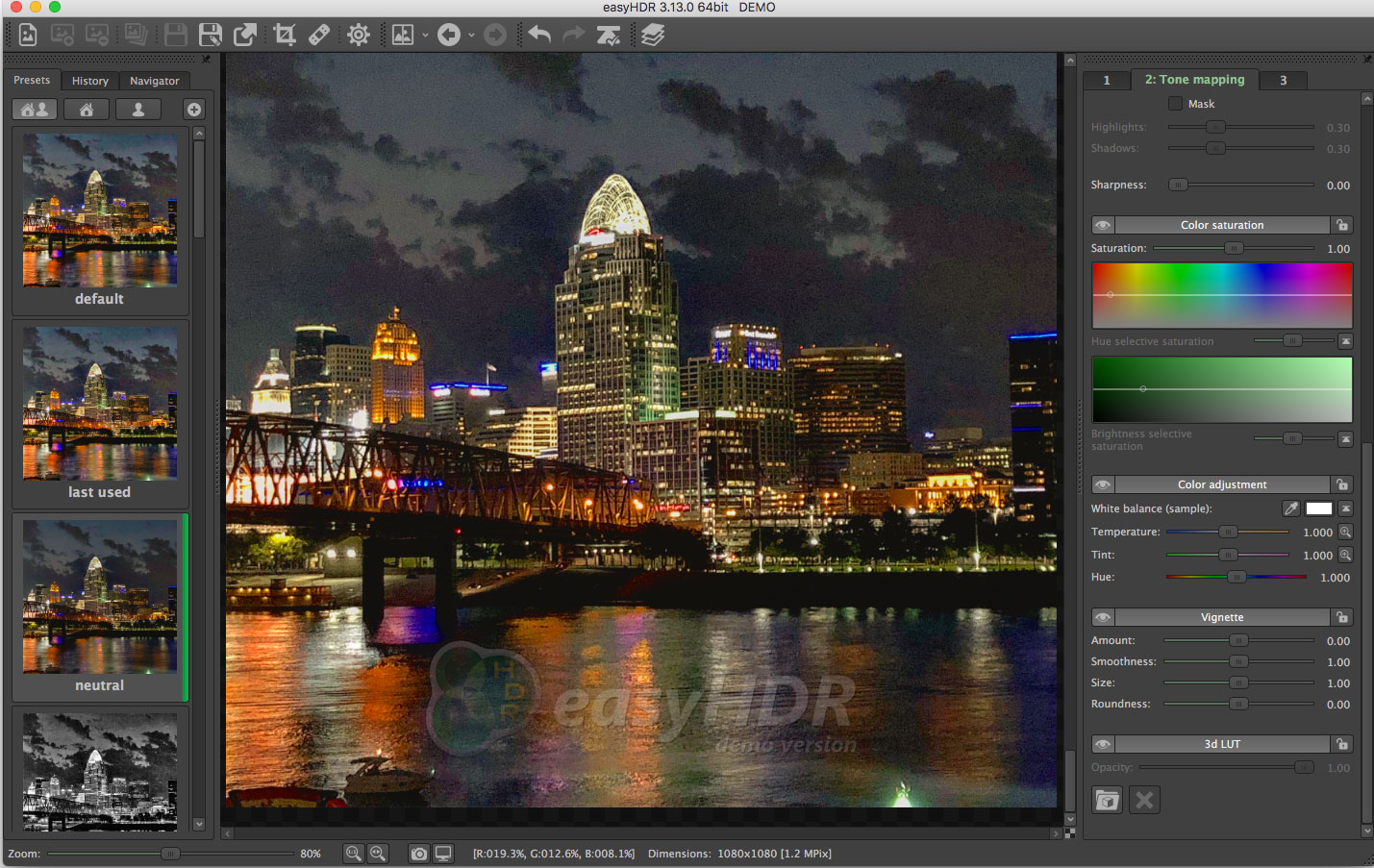1374x868 pixels.
Task: Click the zoom-out magnifier in status bar
Action: (x=354, y=854)
